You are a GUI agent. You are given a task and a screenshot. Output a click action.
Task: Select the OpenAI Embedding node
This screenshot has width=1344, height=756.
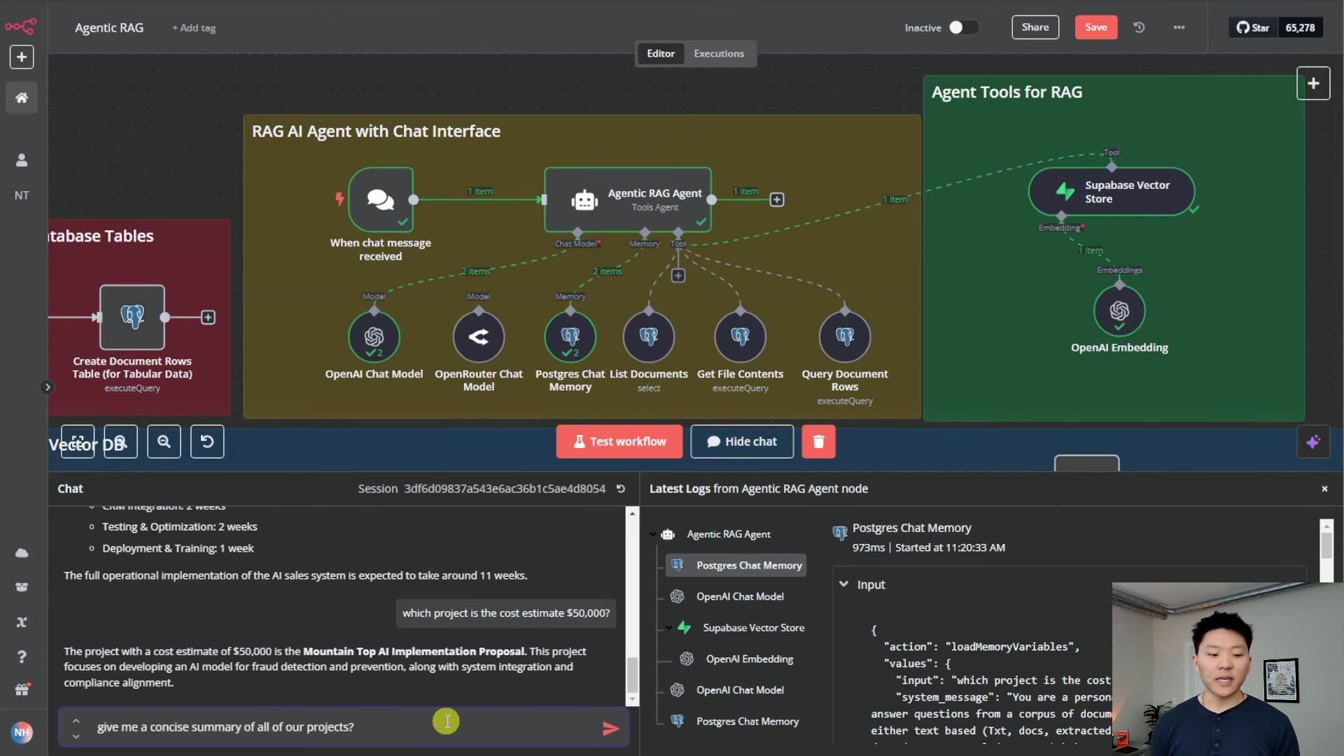[x=1119, y=311]
